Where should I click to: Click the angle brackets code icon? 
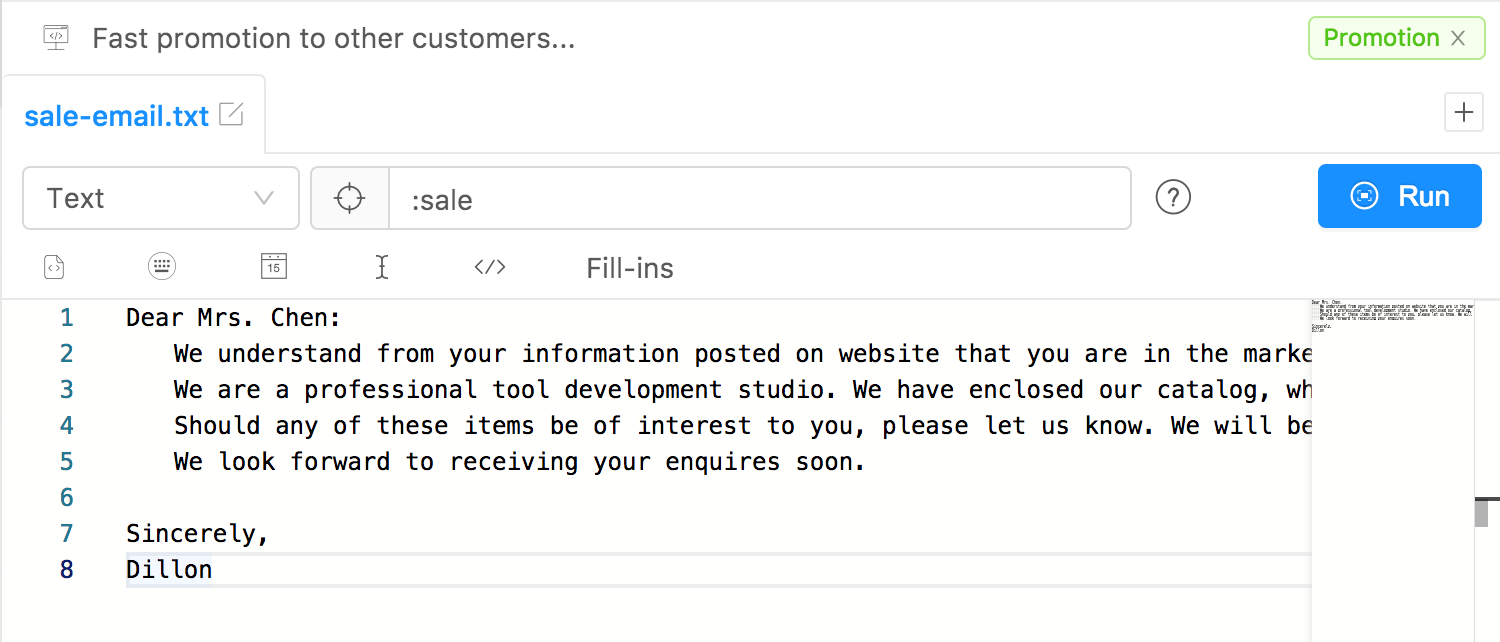(490, 267)
